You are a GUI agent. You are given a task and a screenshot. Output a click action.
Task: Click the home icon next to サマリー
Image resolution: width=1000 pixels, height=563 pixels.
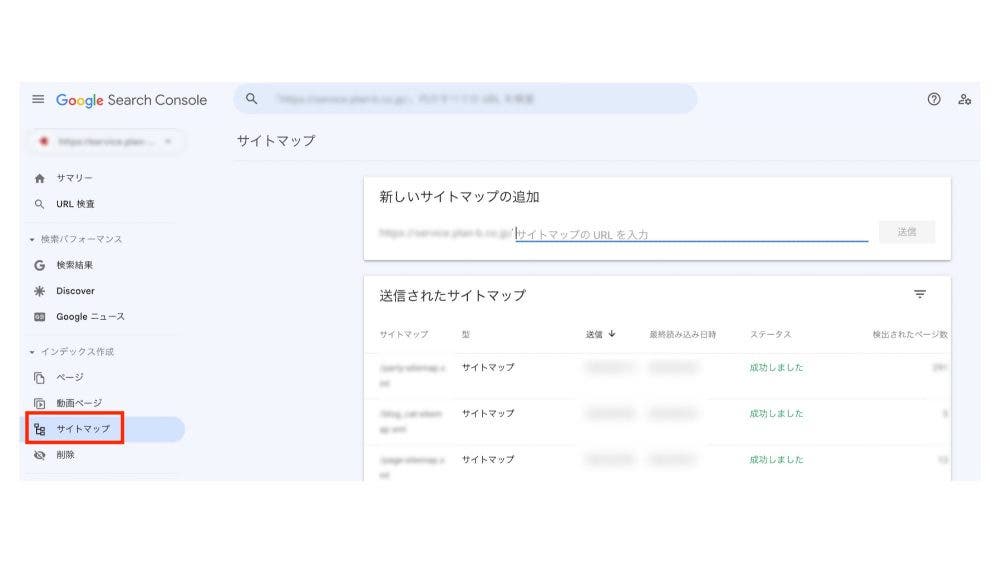[x=39, y=178]
